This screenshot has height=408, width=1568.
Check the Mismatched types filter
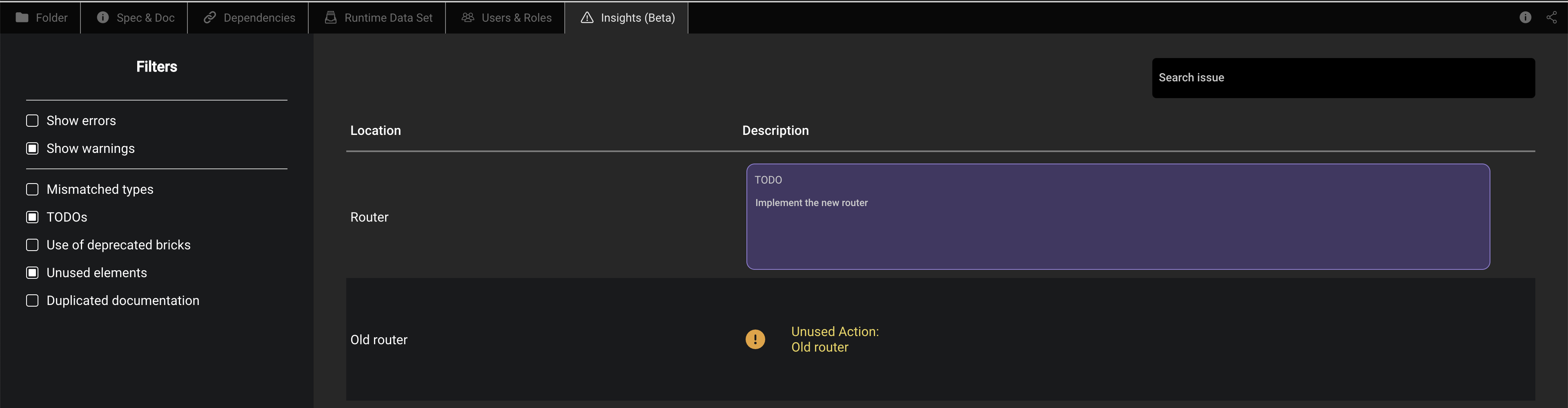[x=32, y=189]
